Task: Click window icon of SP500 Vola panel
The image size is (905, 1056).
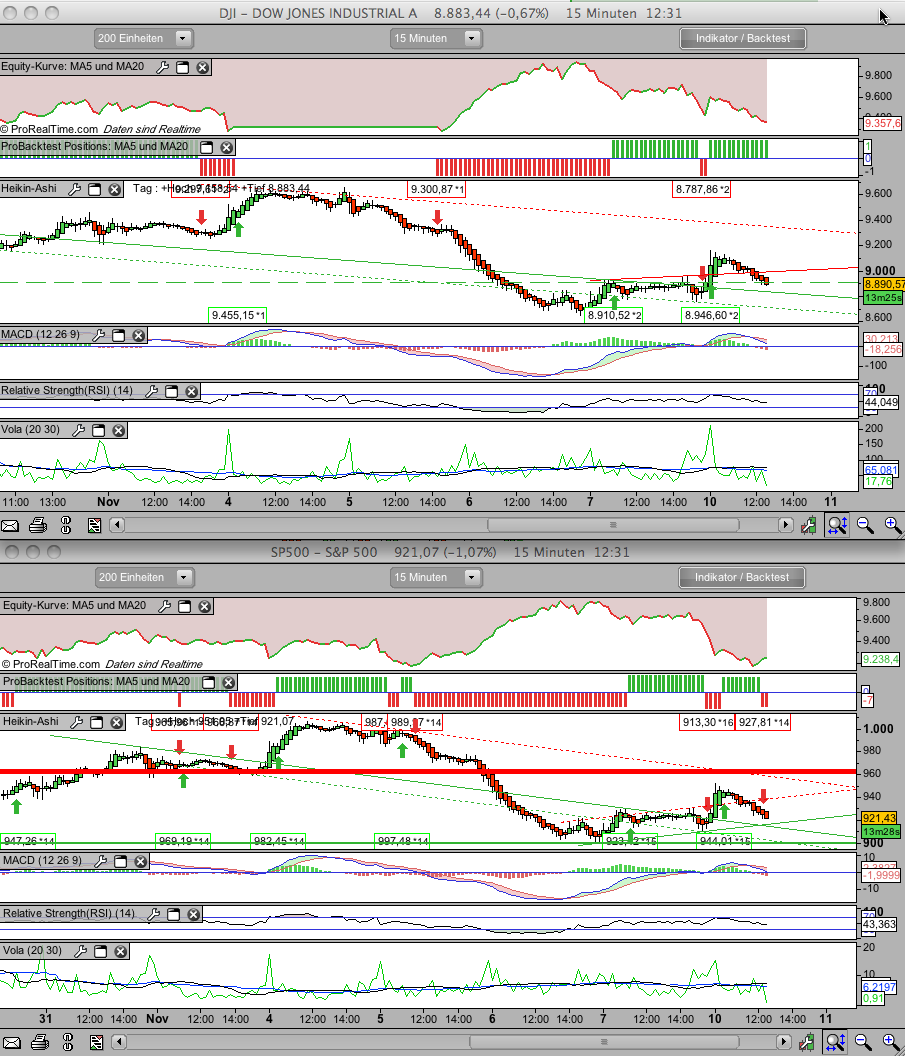Action: click(100, 951)
